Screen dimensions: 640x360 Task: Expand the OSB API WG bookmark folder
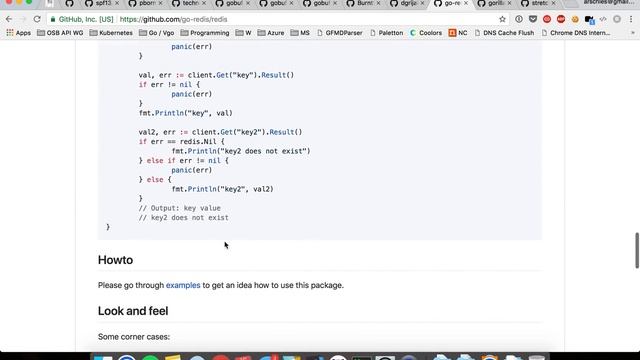[60, 33]
